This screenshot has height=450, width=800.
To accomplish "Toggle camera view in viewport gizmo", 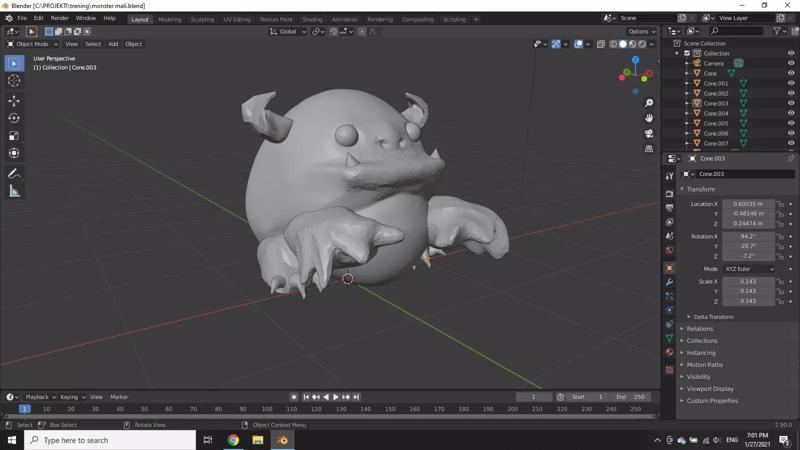I will pyautogui.click(x=649, y=133).
